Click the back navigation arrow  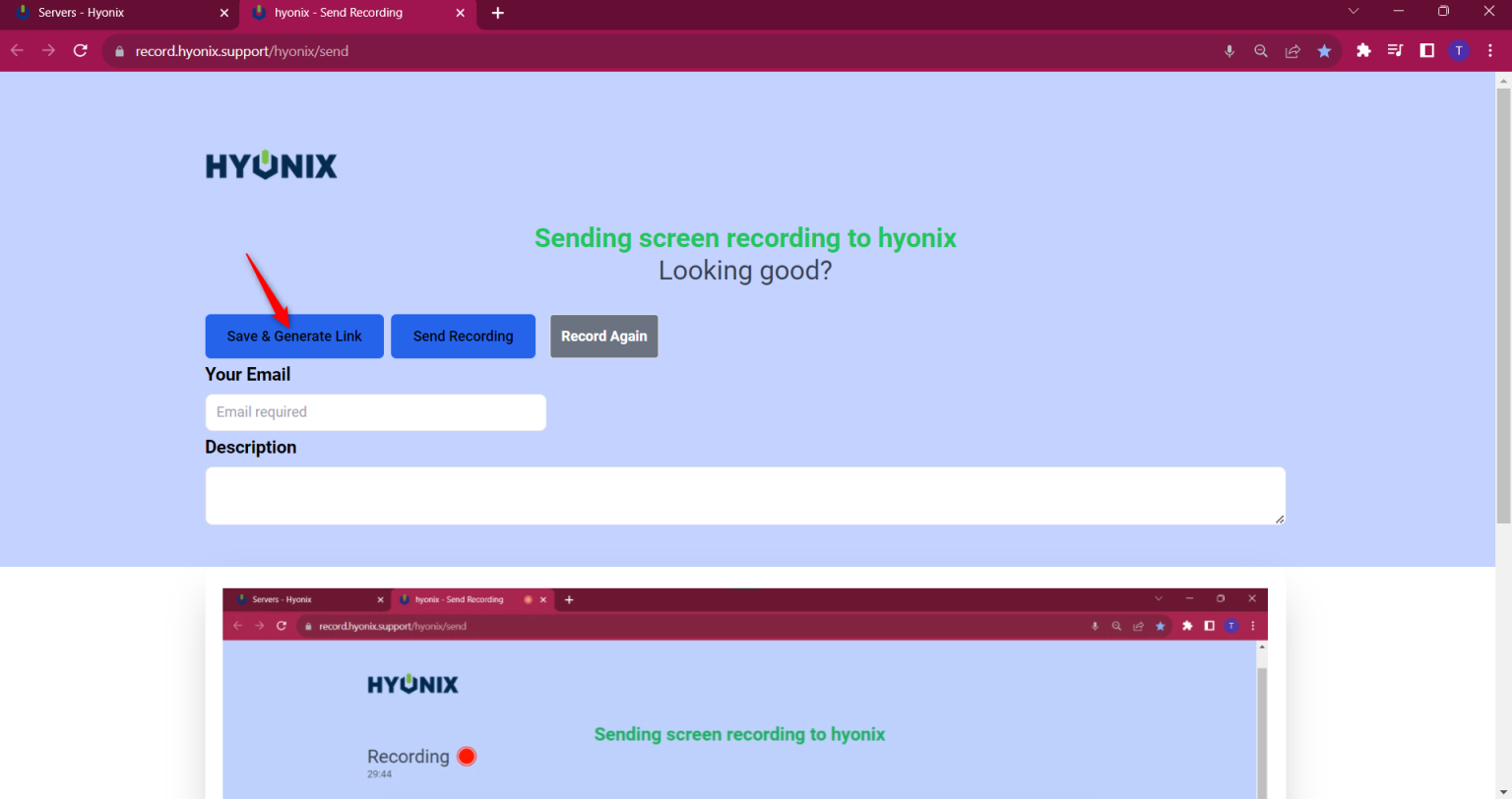[x=16, y=50]
